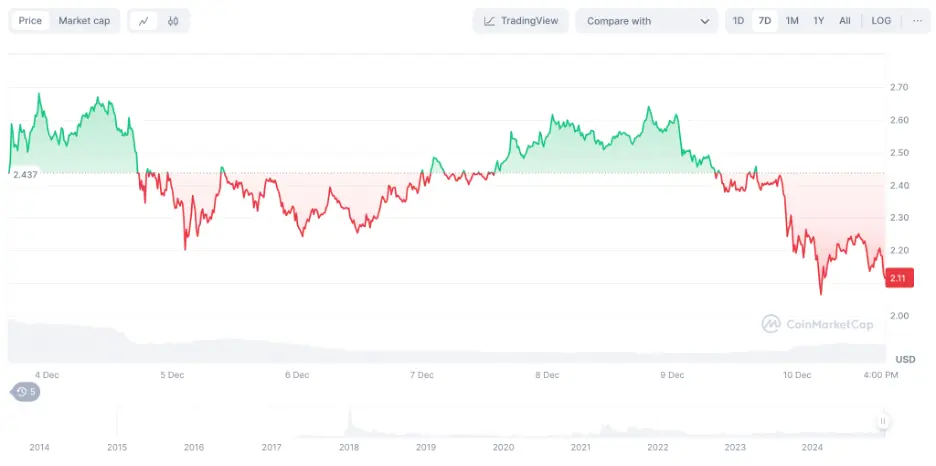The image size is (936, 466).
Task: Click the 2.437 opening price label
Action: [25, 174]
